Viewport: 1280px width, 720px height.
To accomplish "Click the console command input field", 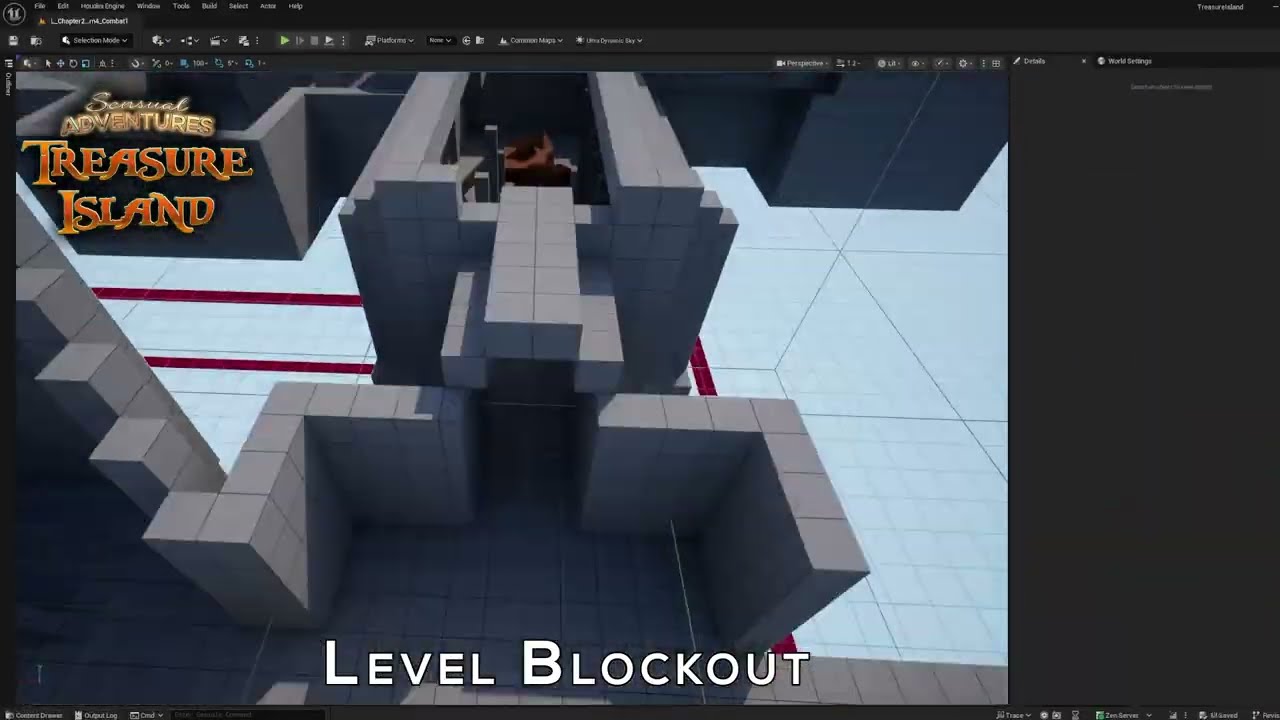I will point(247,715).
